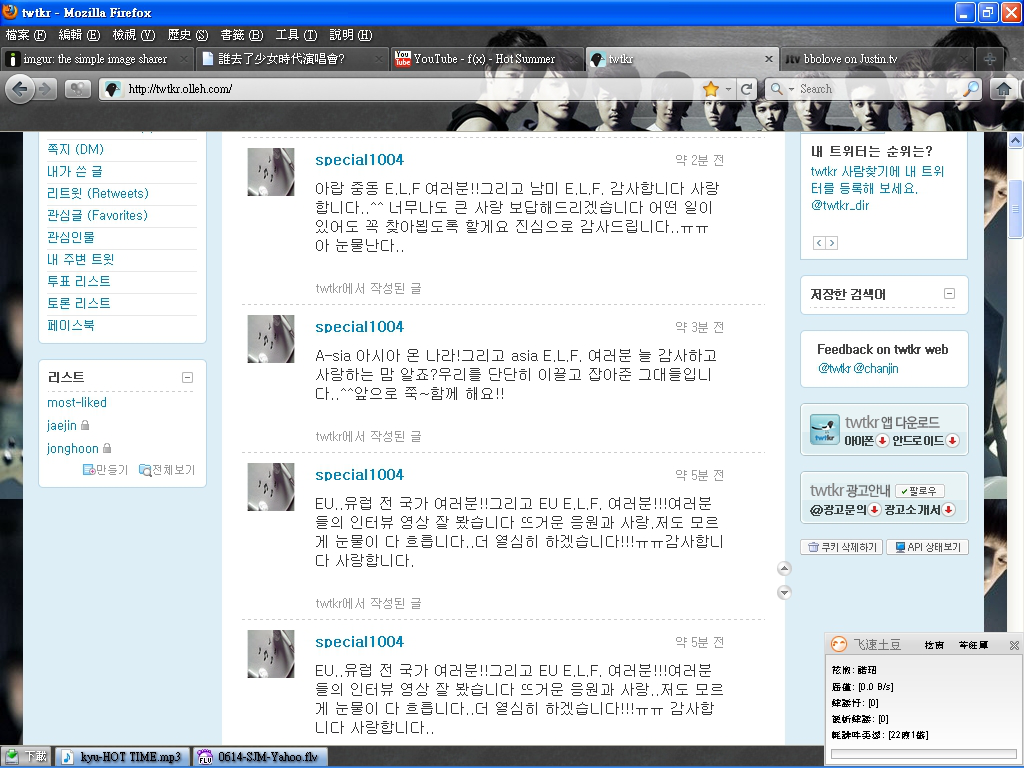Open the address bar history dropdown arrow
This screenshot has height=768, width=1024.
click(728, 89)
